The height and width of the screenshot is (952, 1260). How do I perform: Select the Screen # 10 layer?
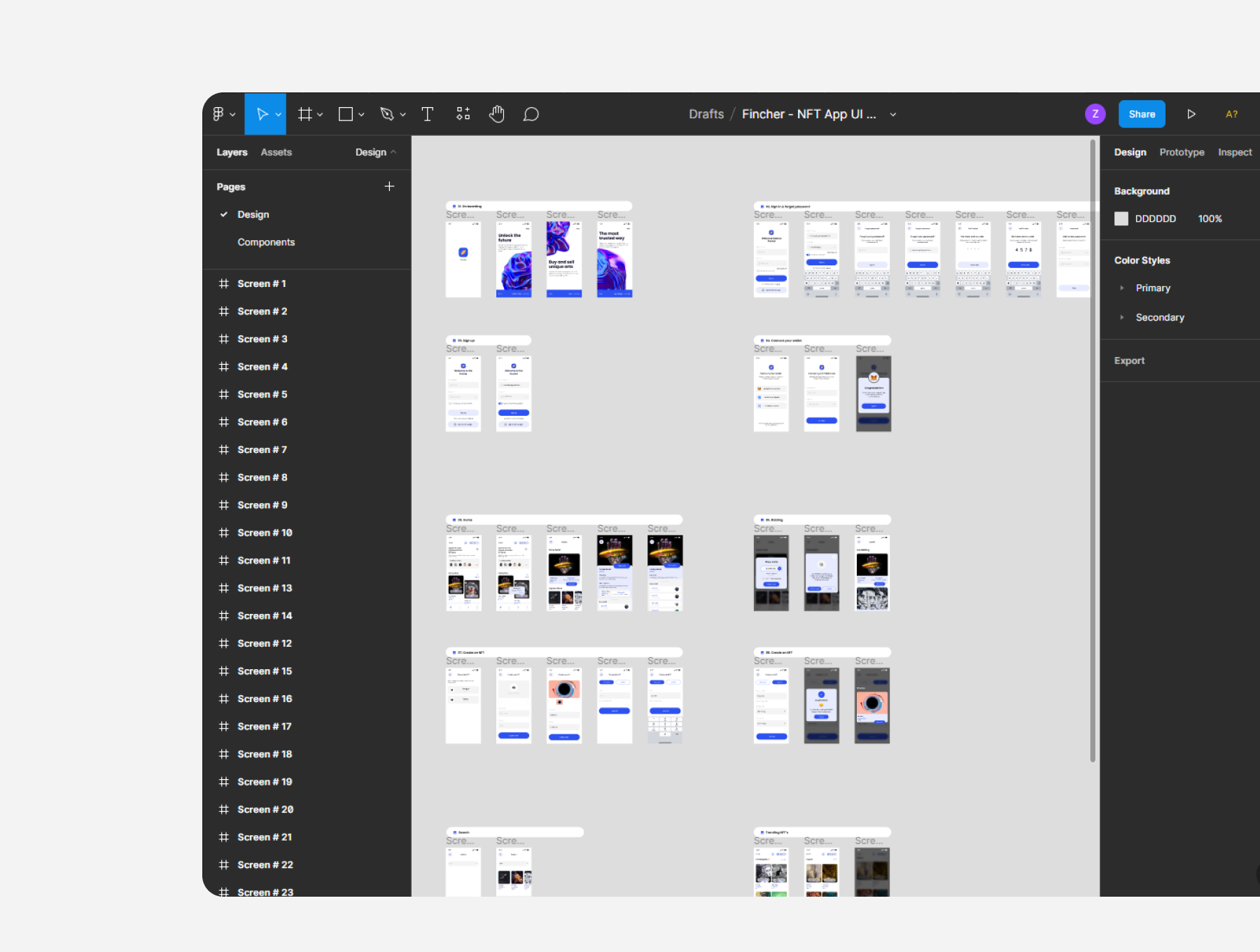click(x=265, y=533)
